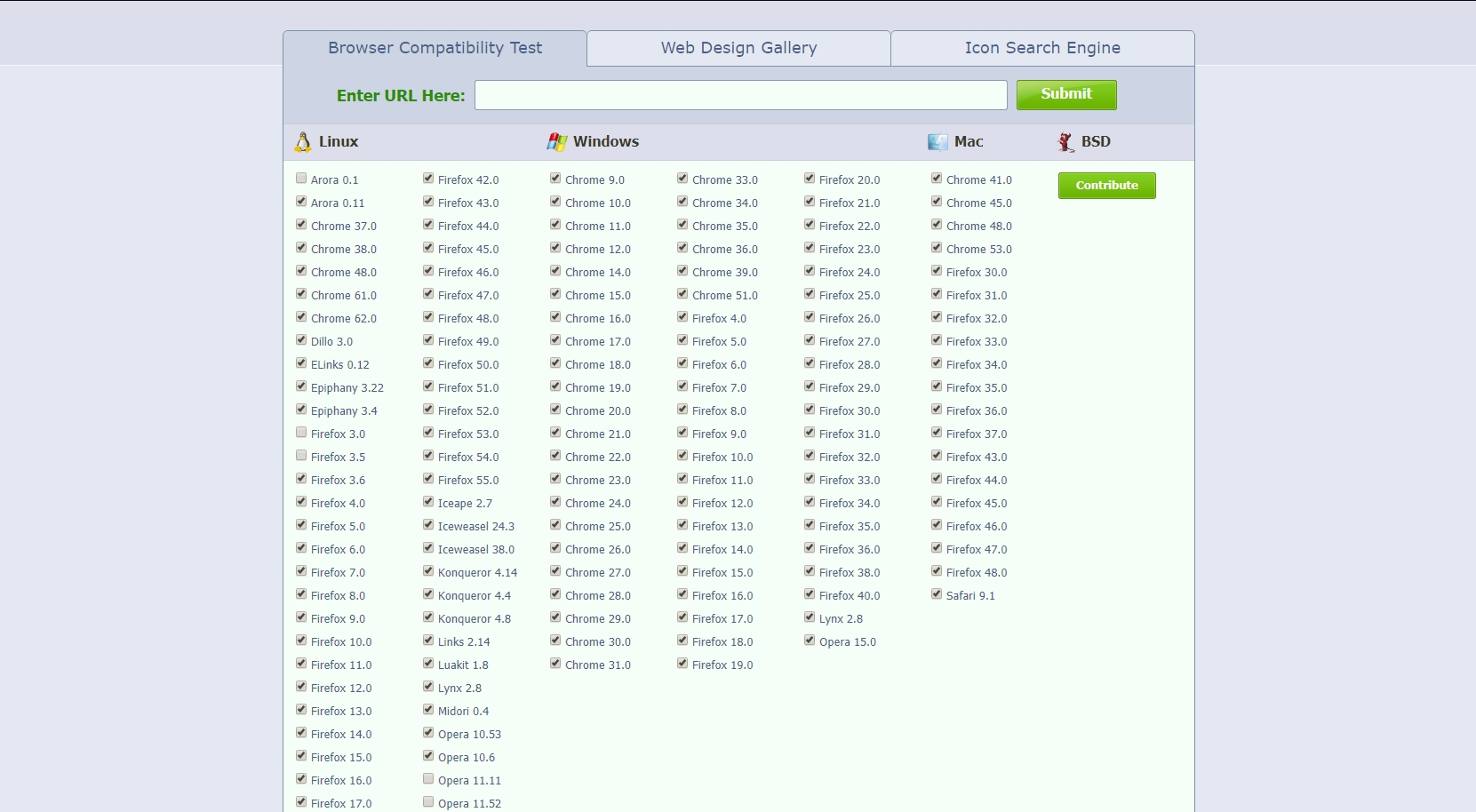Toggle the Firefox 20.0 checkbox

coord(810,179)
